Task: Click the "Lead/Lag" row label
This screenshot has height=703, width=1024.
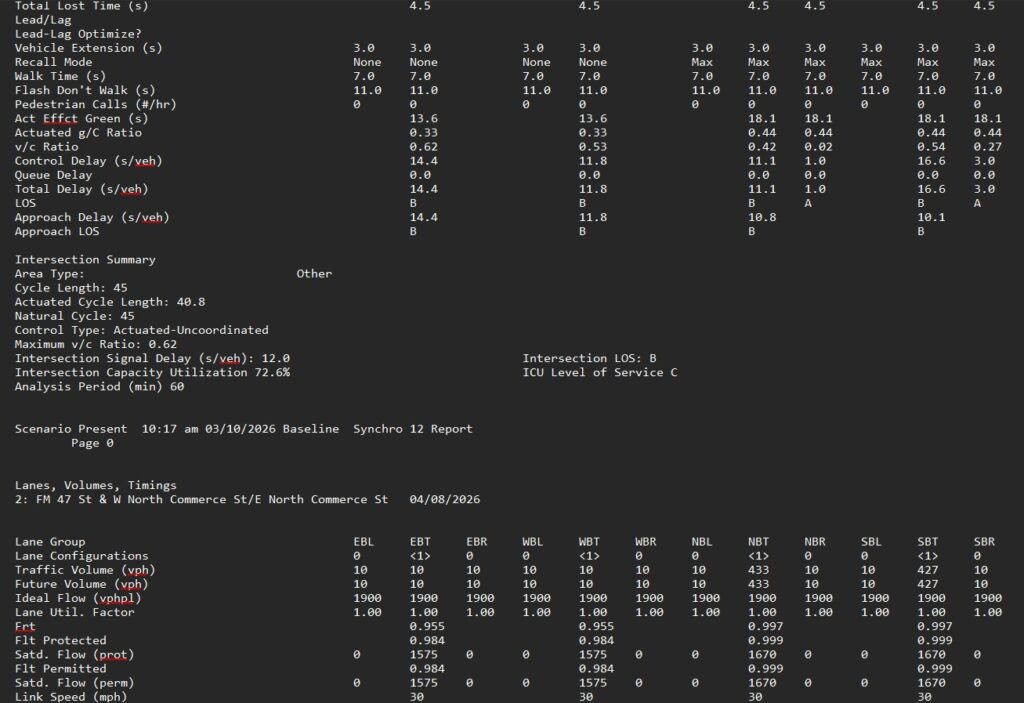Action: 43,20
